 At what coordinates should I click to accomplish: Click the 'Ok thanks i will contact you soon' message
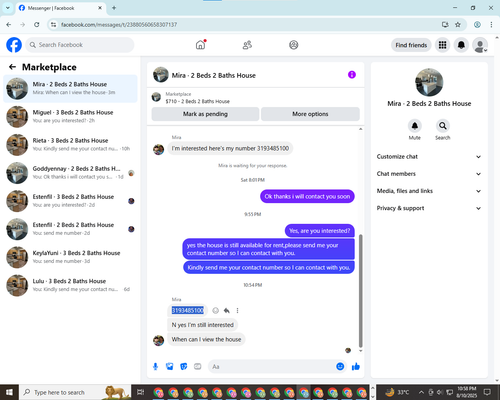pyautogui.click(x=307, y=196)
